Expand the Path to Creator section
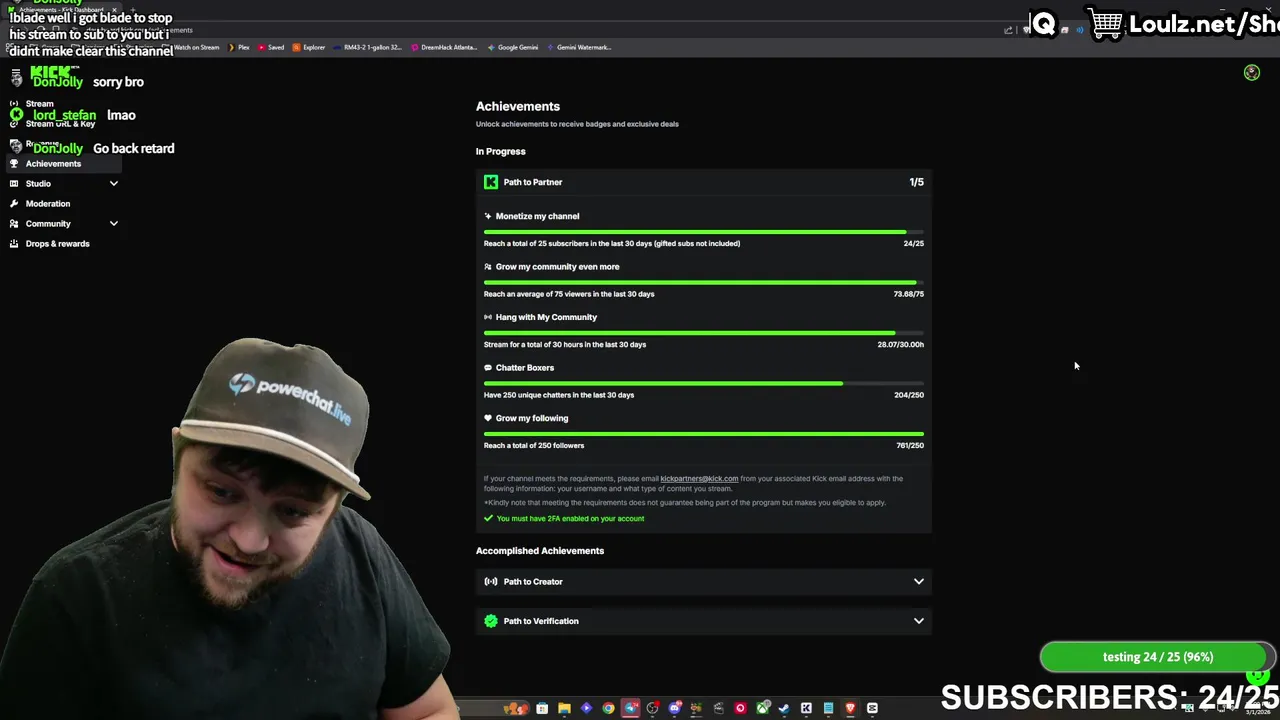Image resolution: width=1280 pixels, height=720 pixels. pos(704,581)
